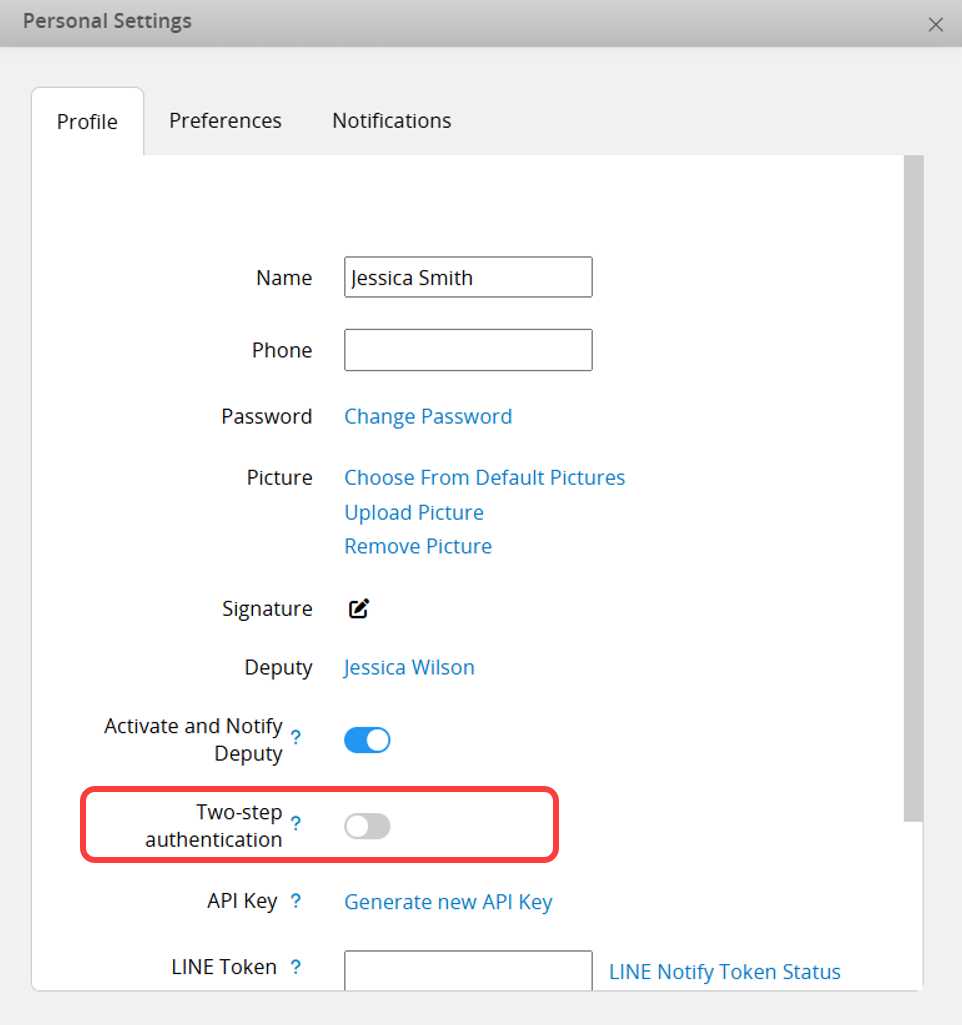The width and height of the screenshot is (962, 1025).
Task: Click the Jessica Wilson deputy link
Action: 409,668
